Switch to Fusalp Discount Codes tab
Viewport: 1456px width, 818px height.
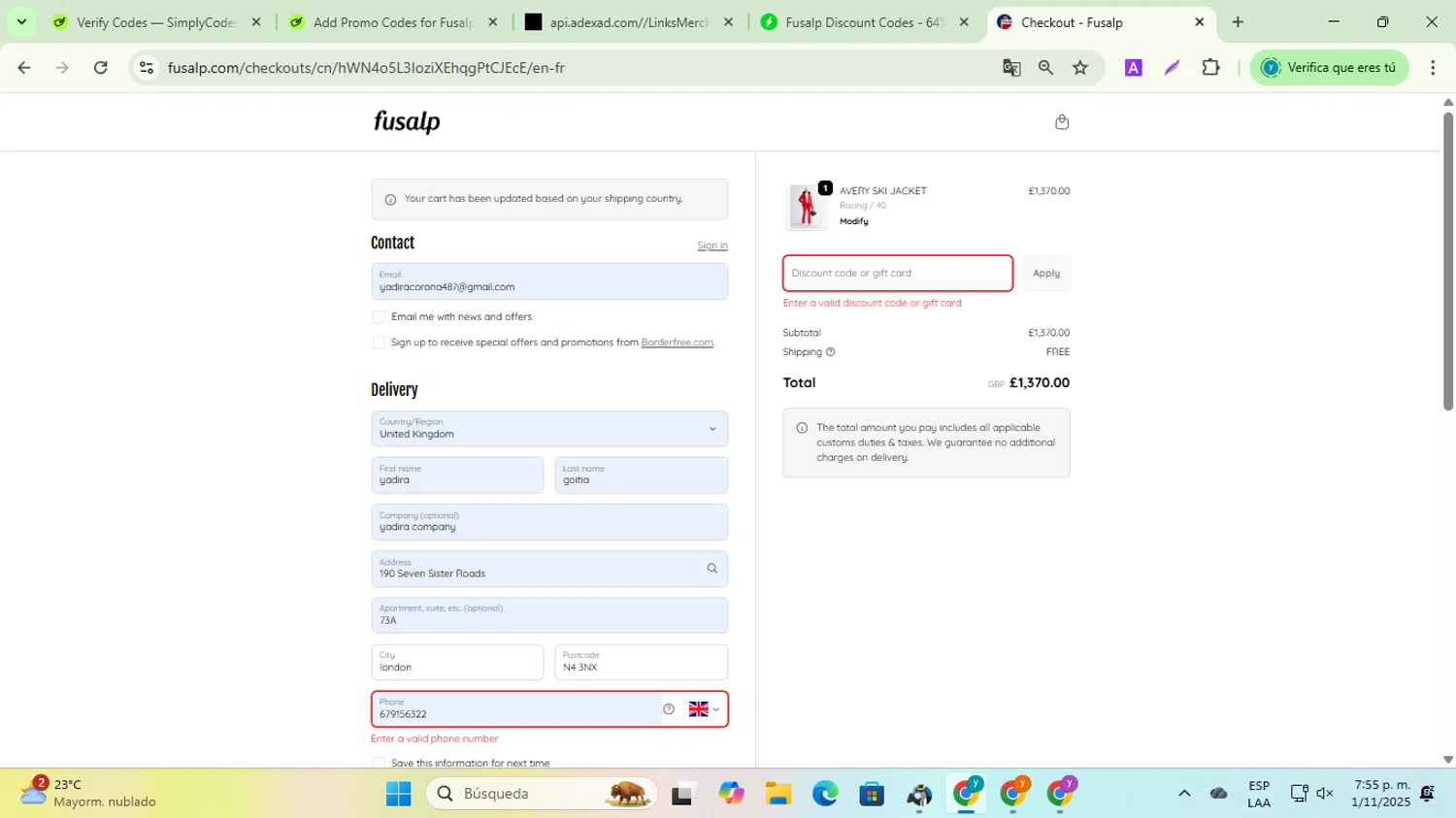pyautogui.click(x=865, y=22)
